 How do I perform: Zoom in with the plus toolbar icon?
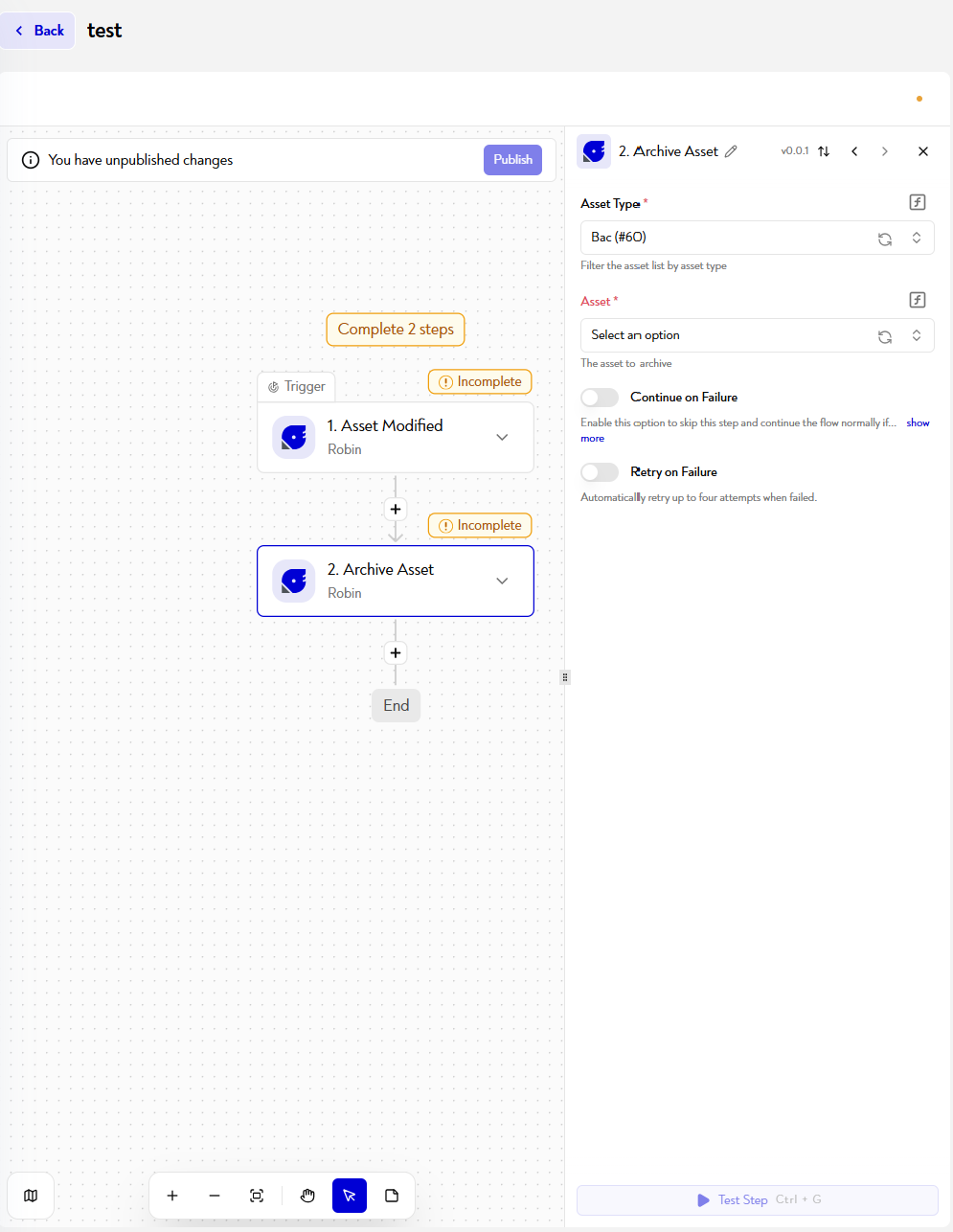(172, 1196)
